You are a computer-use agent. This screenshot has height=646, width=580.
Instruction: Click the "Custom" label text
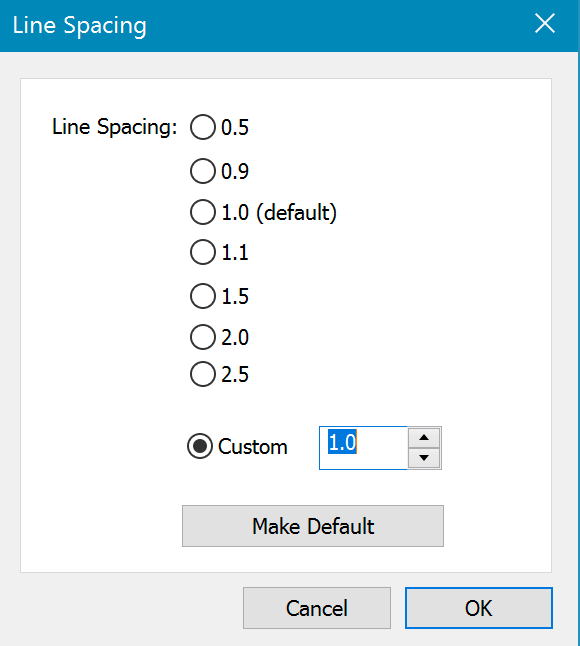(x=253, y=447)
